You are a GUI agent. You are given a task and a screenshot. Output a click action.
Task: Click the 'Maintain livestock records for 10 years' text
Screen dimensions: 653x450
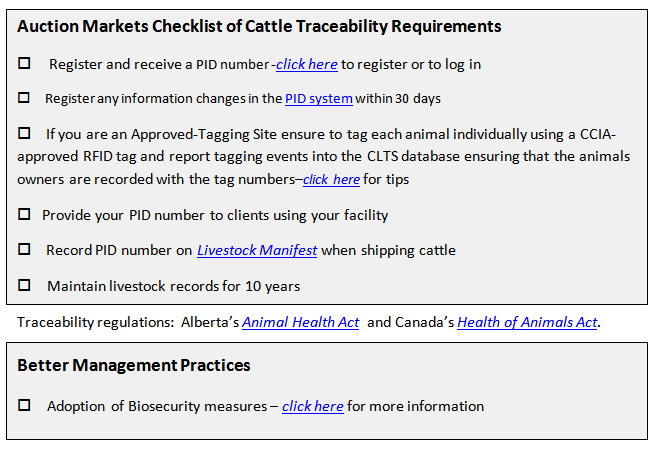174,286
